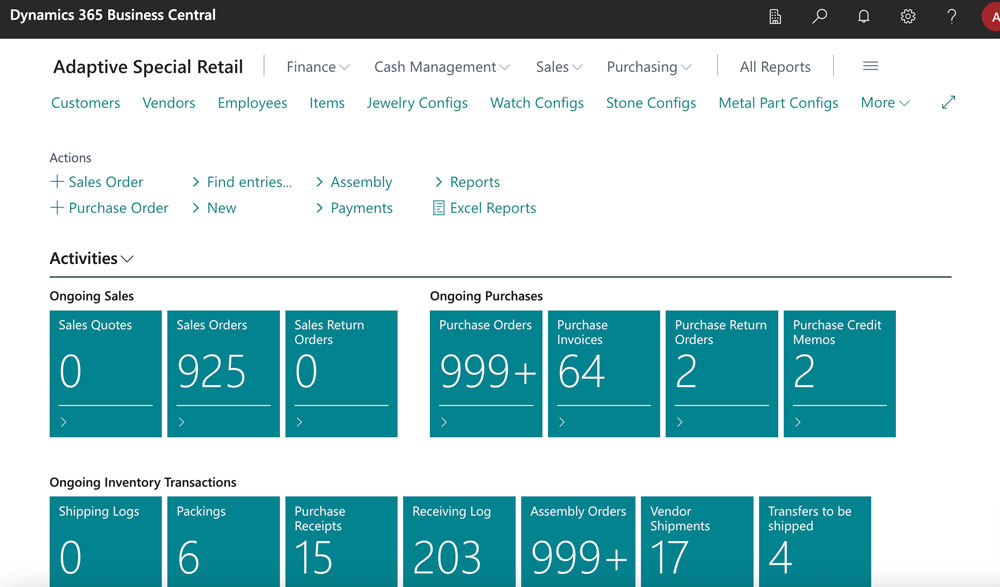Create a new Sales Order

97,182
